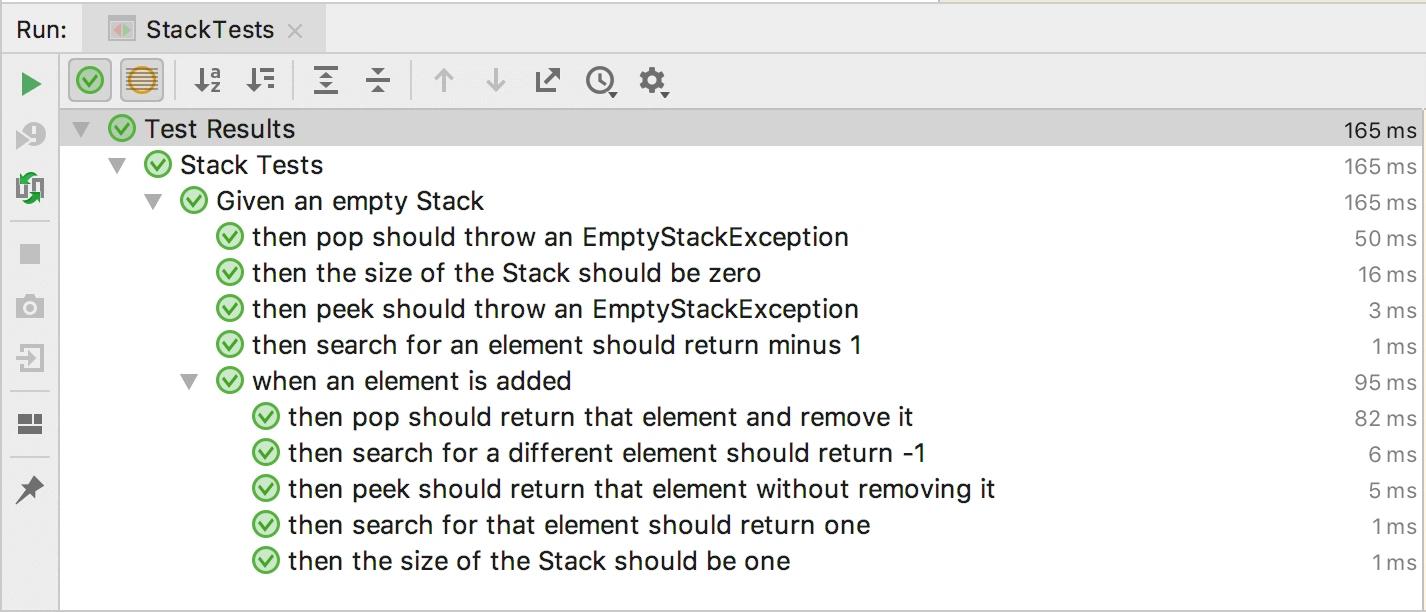This screenshot has width=1426, height=612.
Task: Click the Rerun failed tests icon
Action: [31, 135]
